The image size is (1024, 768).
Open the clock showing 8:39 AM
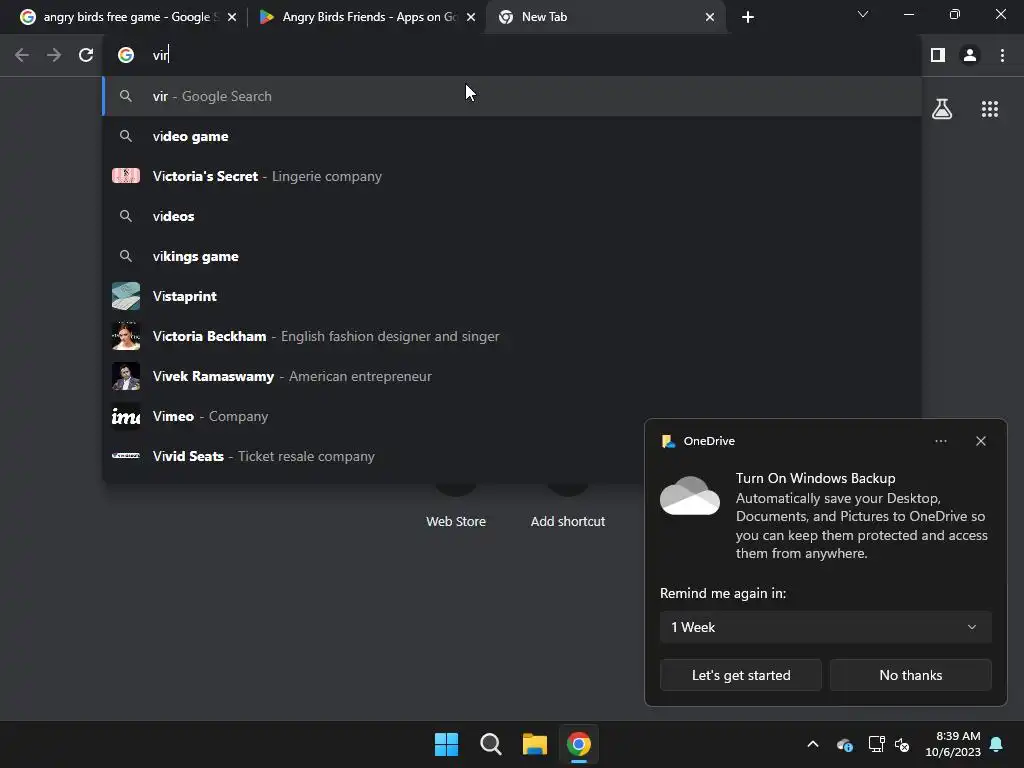tap(953, 744)
